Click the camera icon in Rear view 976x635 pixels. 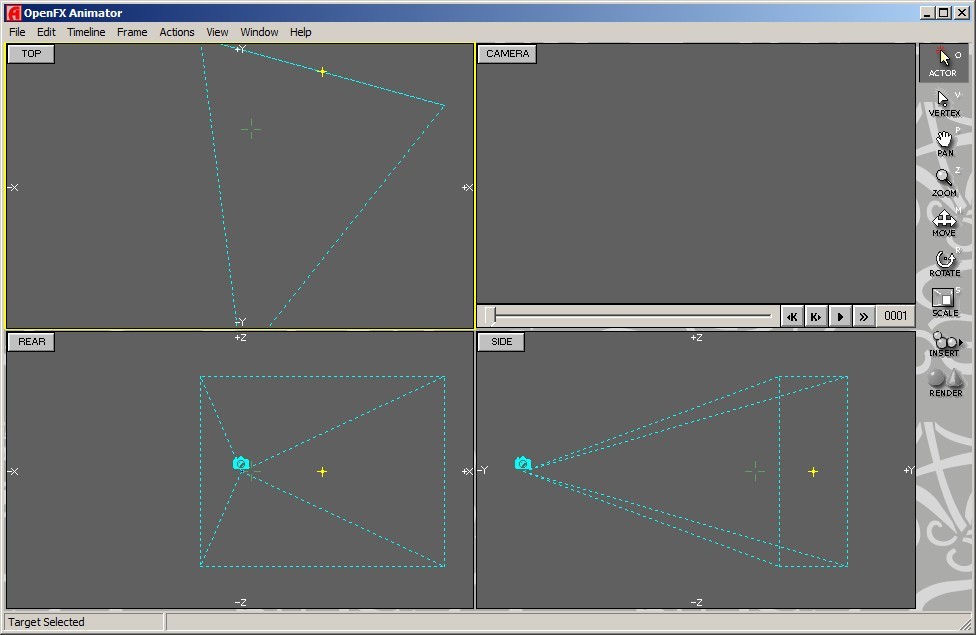coord(241,463)
